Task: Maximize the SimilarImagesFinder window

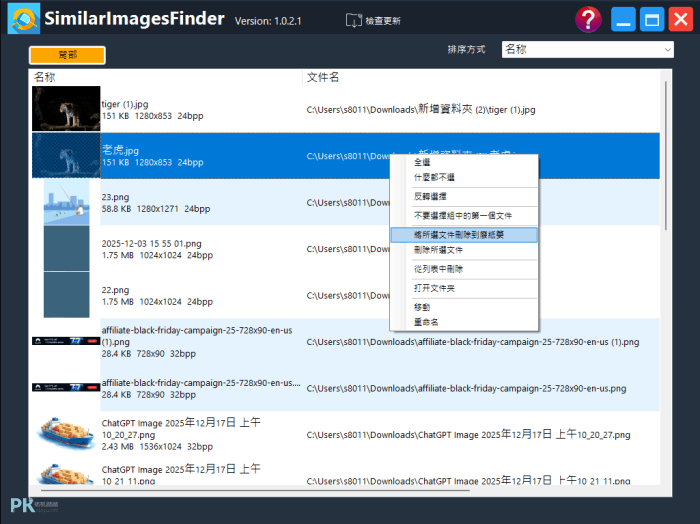Action: click(652, 20)
